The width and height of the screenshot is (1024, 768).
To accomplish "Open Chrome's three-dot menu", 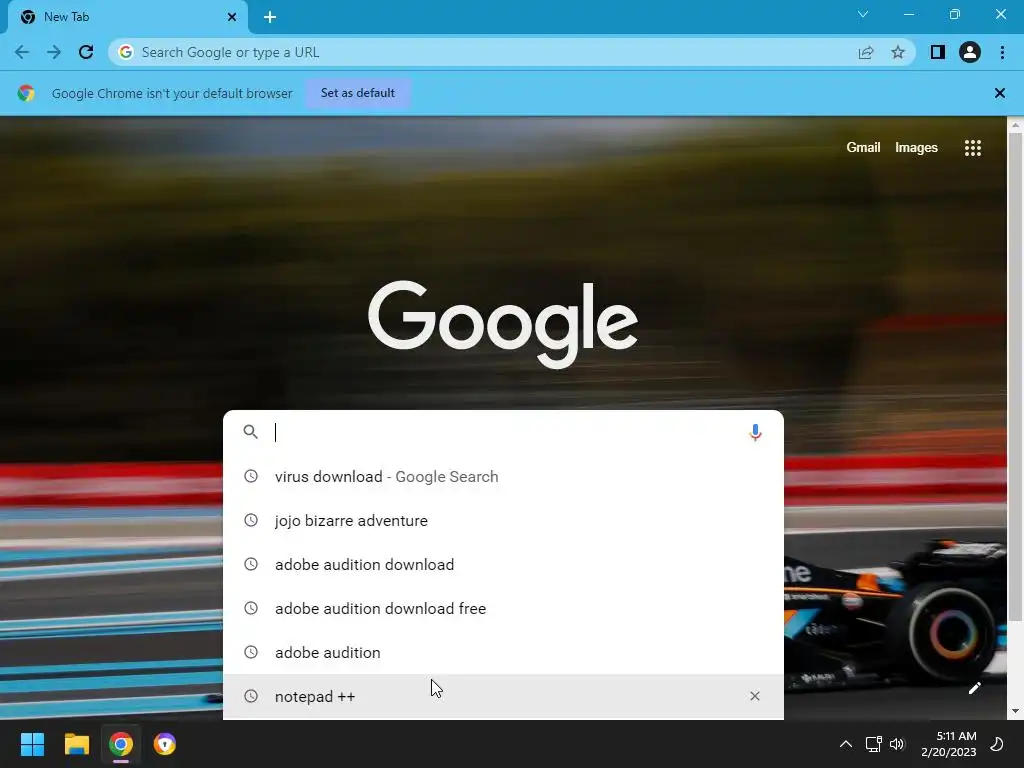I will [x=1002, y=52].
